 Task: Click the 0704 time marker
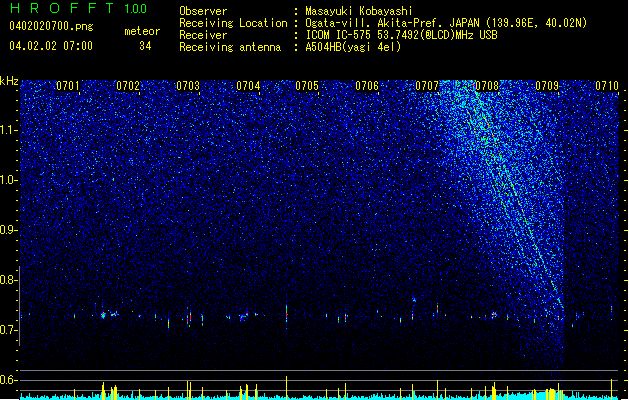coord(248,86)
